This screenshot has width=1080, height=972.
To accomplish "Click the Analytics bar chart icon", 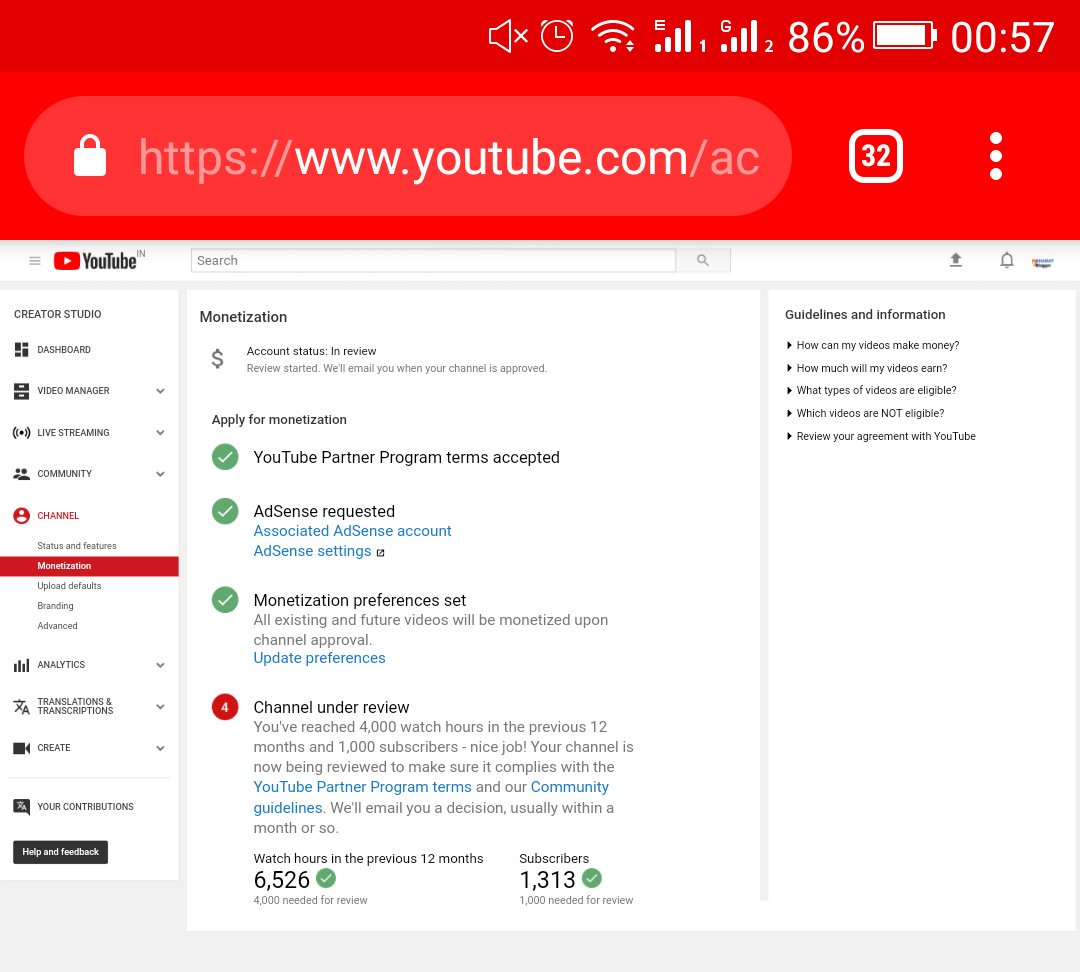I will 21,665.
